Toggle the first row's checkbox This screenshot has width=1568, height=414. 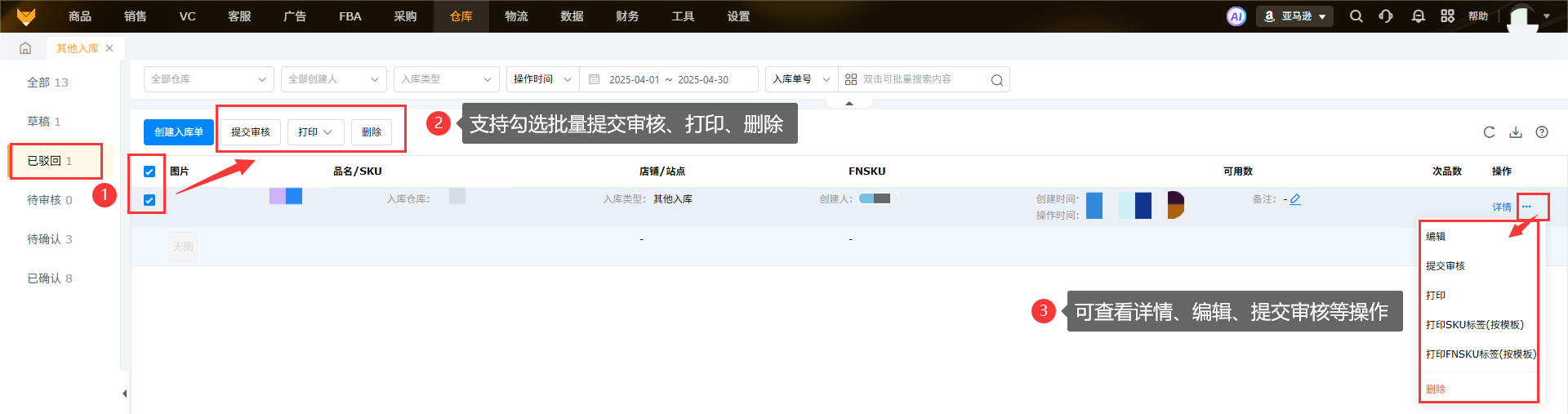click(x=149, y=200)
